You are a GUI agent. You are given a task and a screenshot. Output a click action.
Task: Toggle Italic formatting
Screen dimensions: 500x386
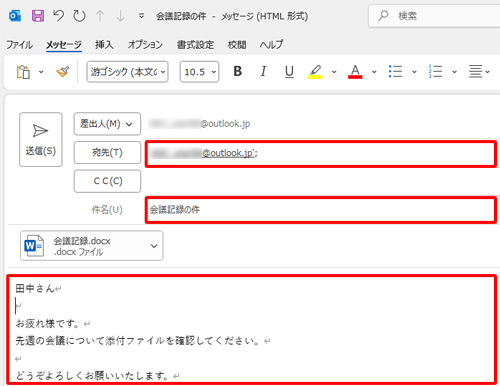click(x=263, y=71)
